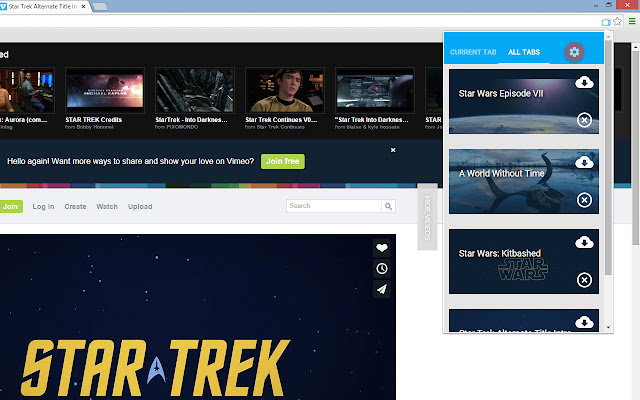Download Star Wars: Kitbashed video
The height and width of the screenshot is (400, 640).
click(584, 242)
